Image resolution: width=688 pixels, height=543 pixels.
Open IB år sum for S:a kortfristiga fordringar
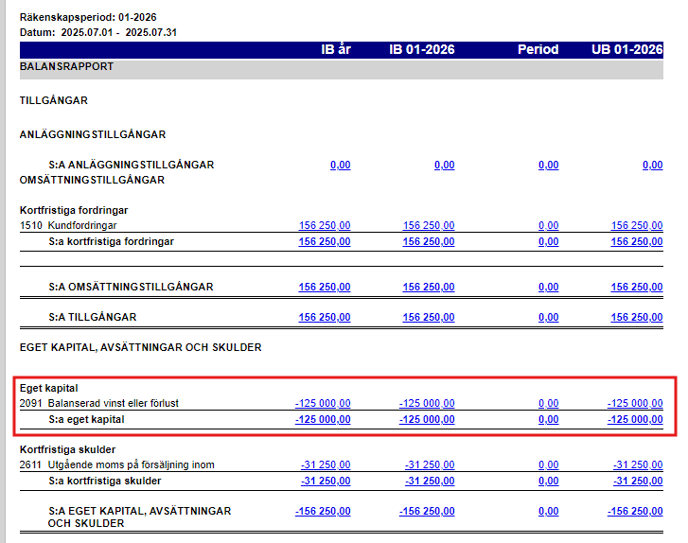tap(324, 242)
